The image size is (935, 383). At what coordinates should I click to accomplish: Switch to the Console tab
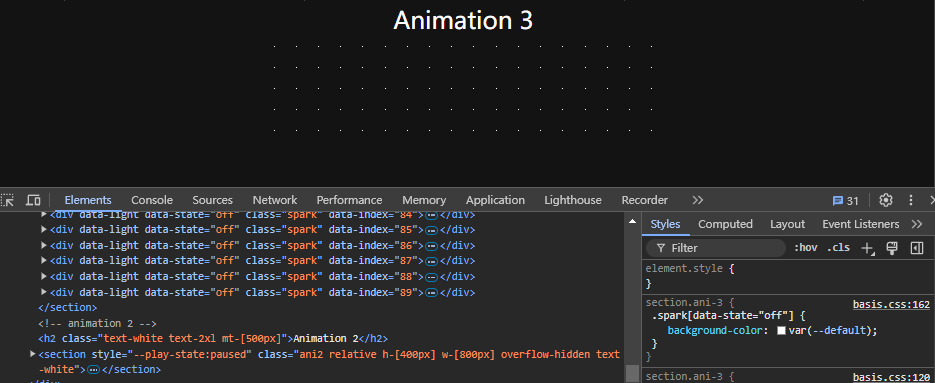point(152,200)
